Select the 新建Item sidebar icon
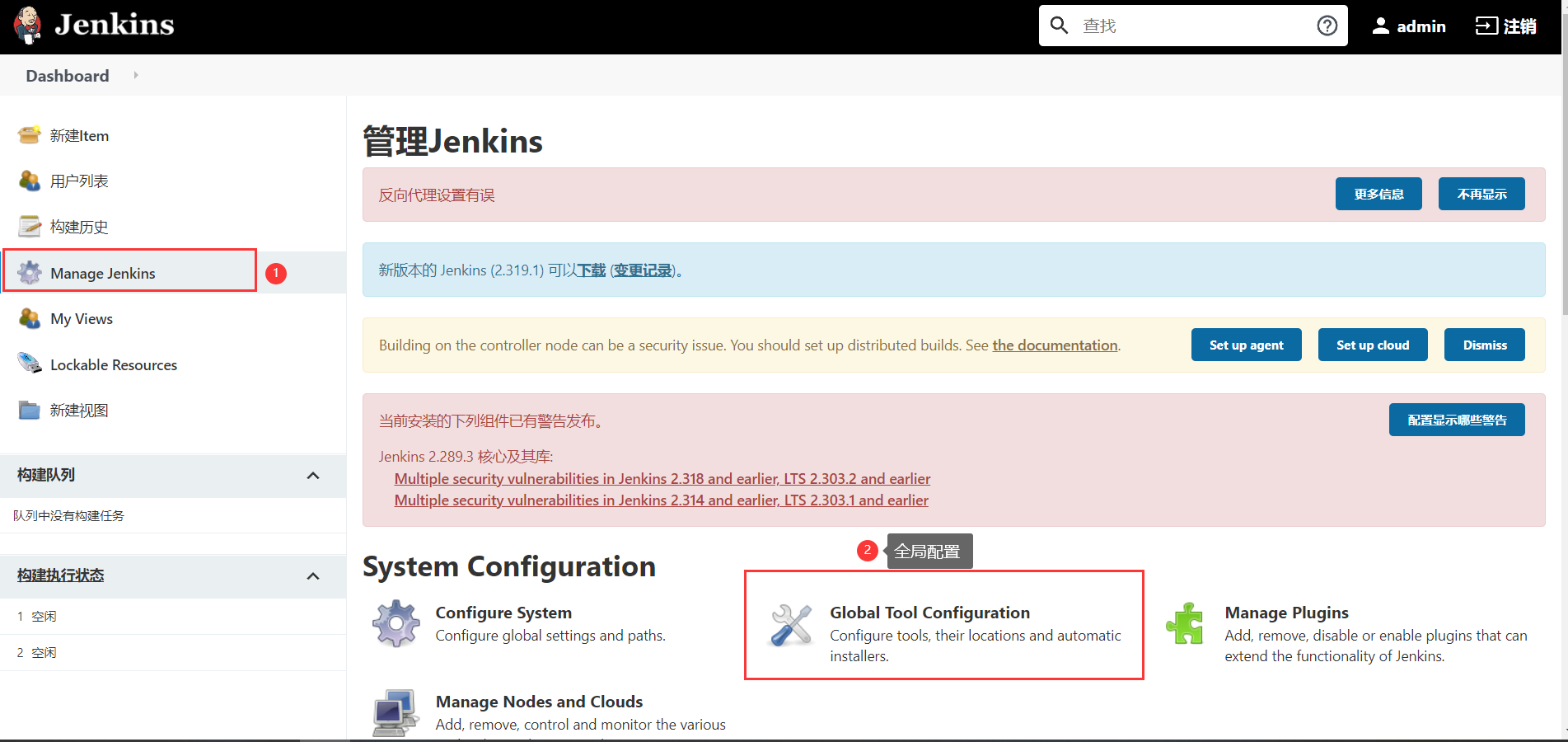This screenshot has height=742, width=1568. (29, 135)
